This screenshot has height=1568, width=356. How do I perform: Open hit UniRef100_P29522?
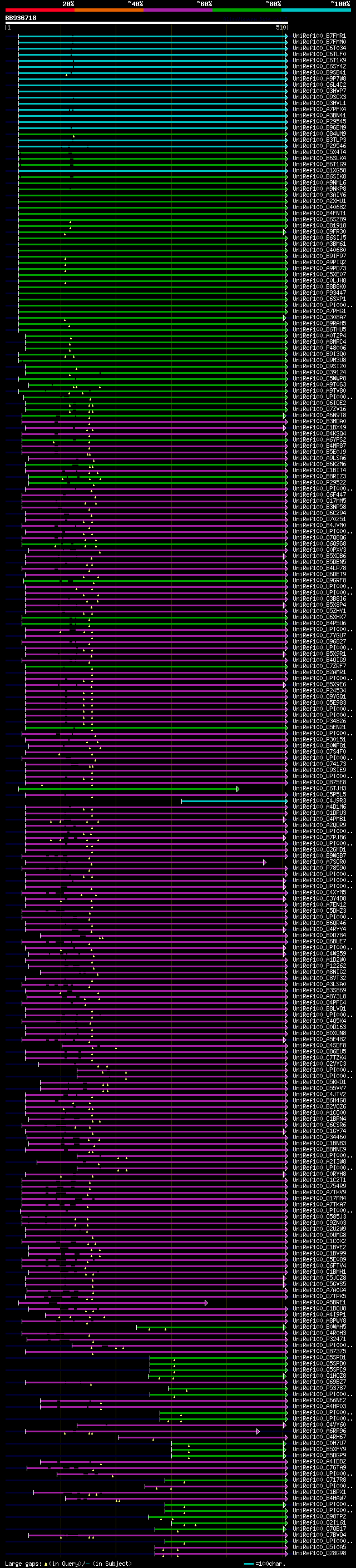click(319, 483)
